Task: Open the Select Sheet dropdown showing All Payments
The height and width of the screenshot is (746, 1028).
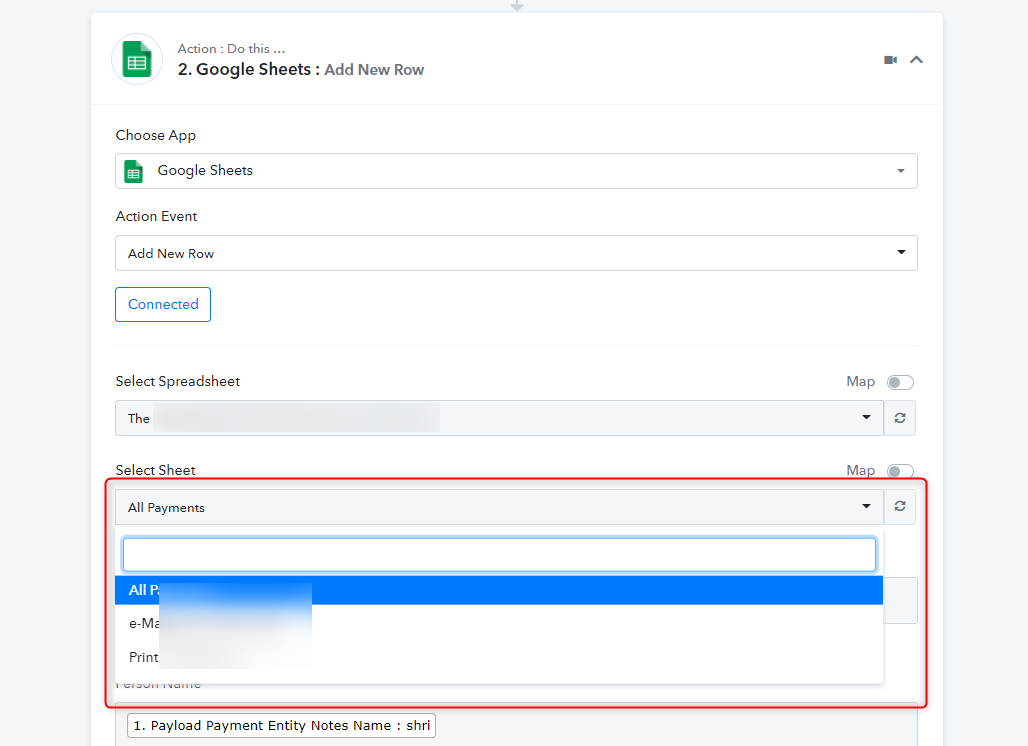Action: click(500, 507)
